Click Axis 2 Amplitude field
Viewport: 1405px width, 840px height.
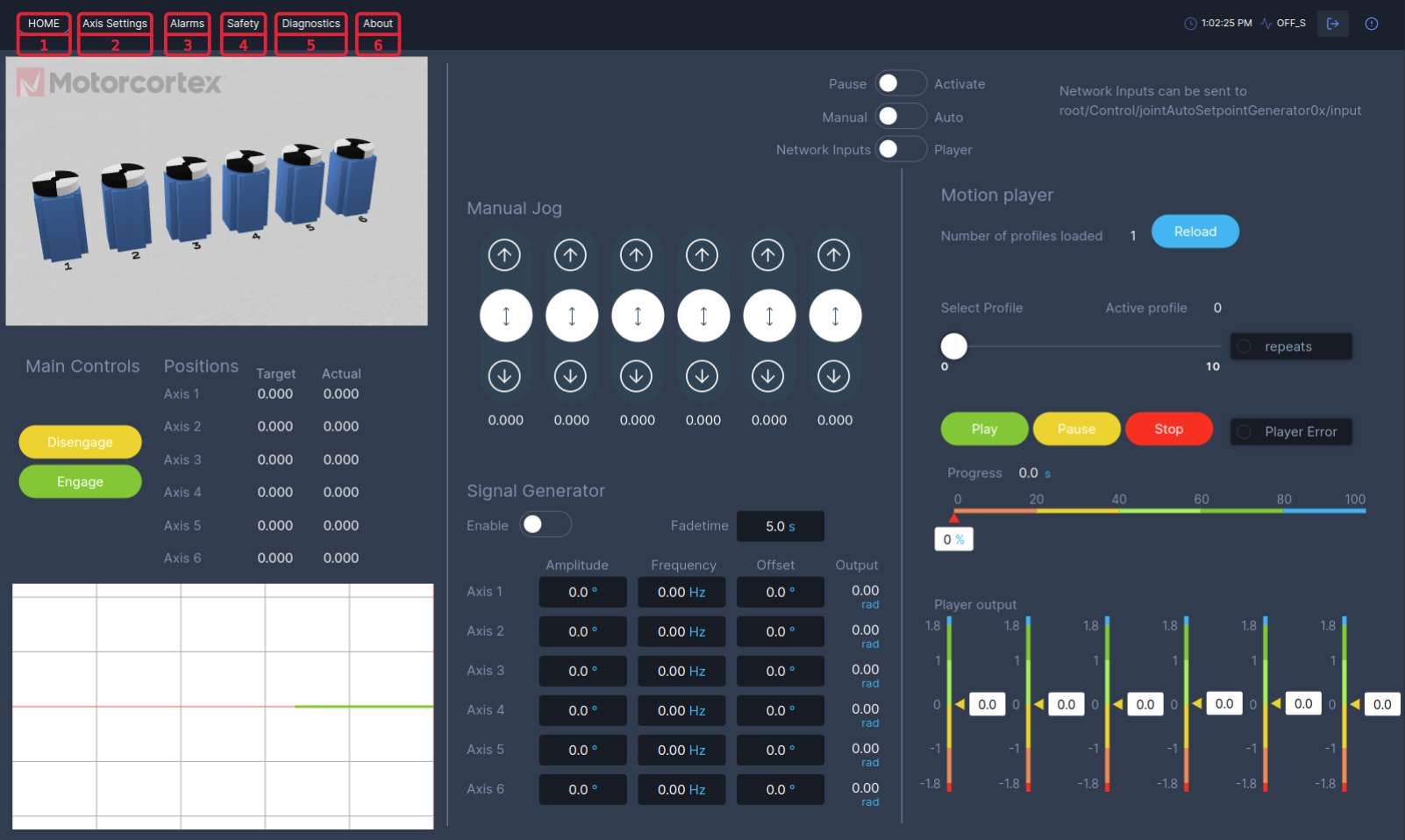(583, 631)
